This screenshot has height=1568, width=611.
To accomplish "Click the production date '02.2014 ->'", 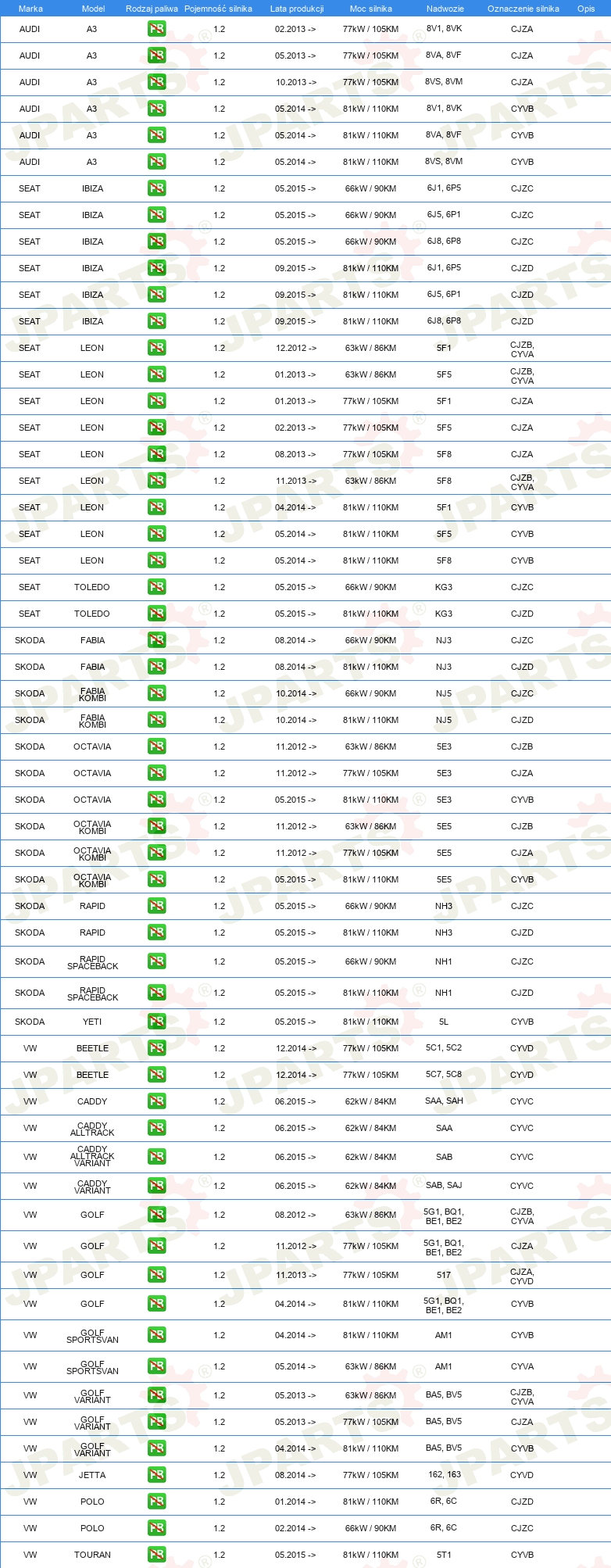I will pyautogui.click(x=296, y=1527).
